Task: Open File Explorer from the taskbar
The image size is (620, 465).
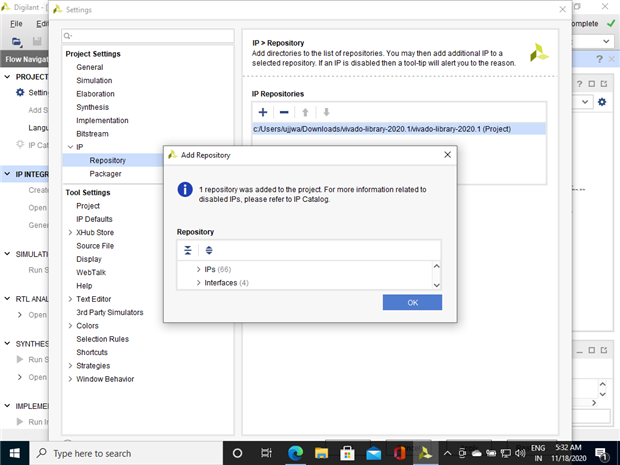Action: [x=321, y=453]
